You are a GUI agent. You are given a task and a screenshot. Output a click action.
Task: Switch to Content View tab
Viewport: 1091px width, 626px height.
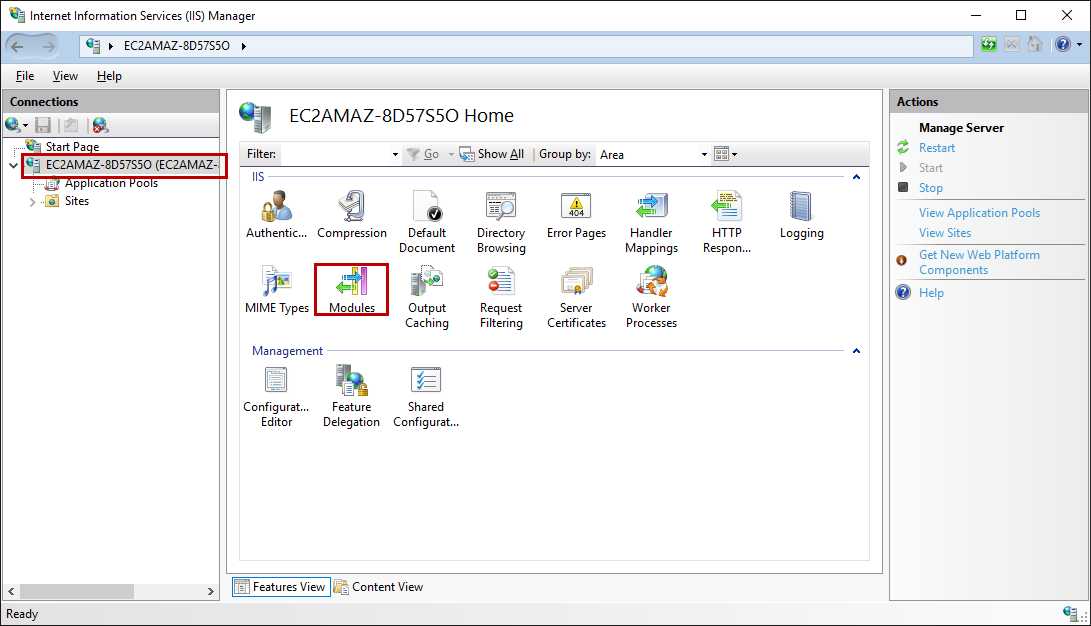pos(379,587)
